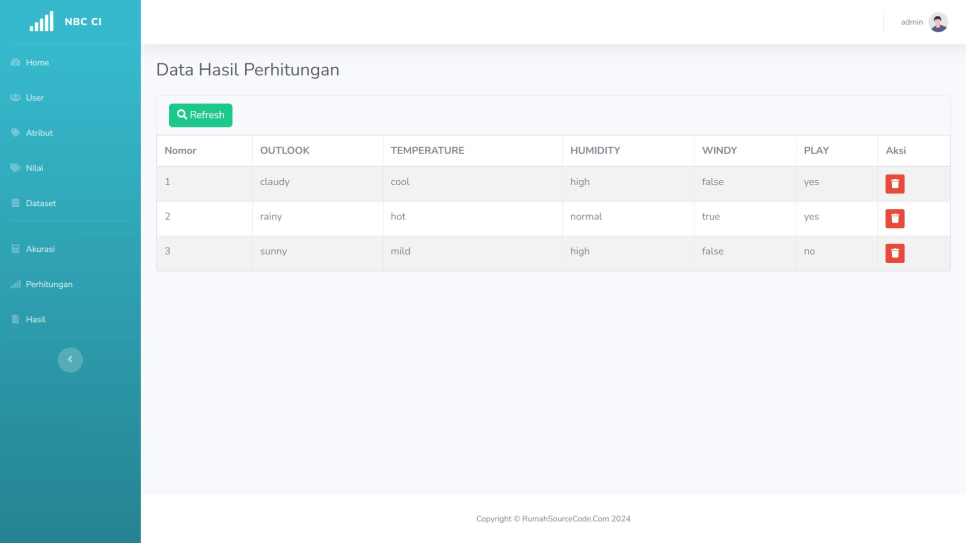Delete row 1 with the trash icon
The width and height of the screenshot is (966, 543).
point(894,184)
